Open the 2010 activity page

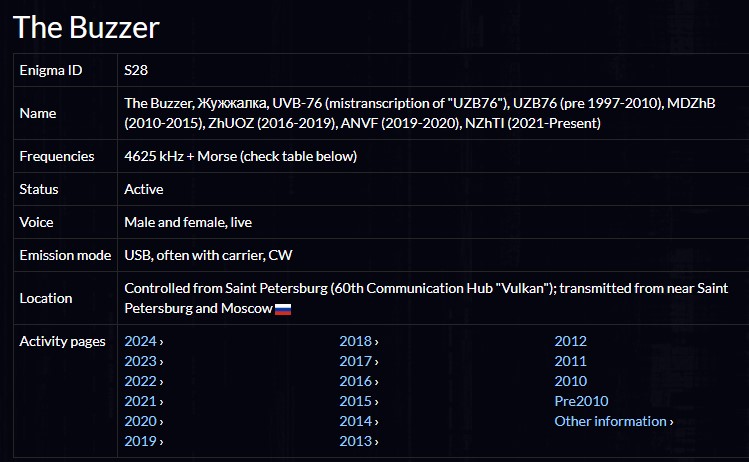point(571,381)
